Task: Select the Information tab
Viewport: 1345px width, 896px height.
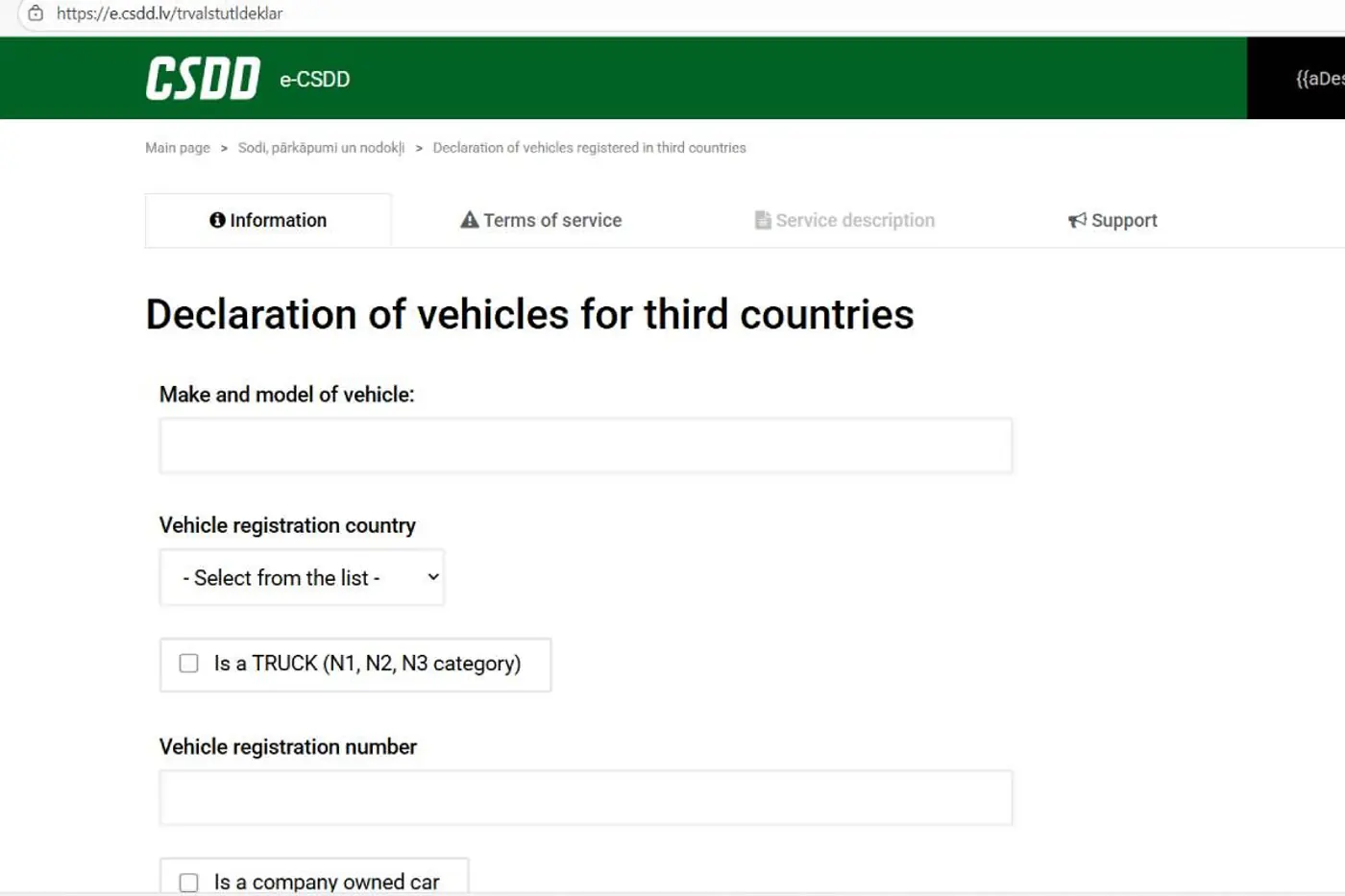Action: tap(268, 220)
